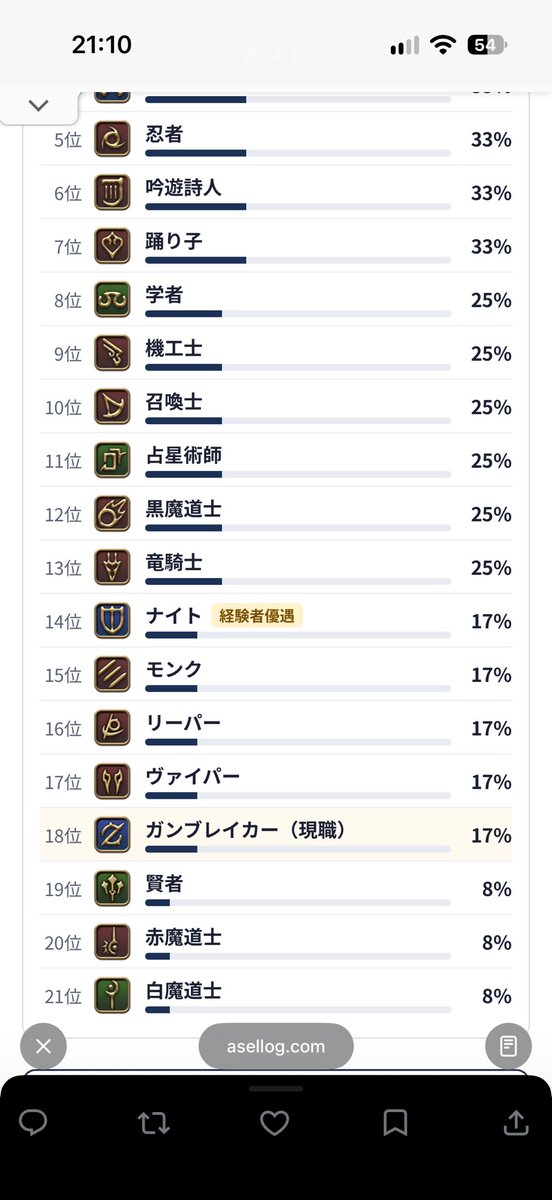Tap the Black Mage (黒魔道士) job icon
Image resolution: width=552 pixels, height=1200 pixels.
click(112, 514)
